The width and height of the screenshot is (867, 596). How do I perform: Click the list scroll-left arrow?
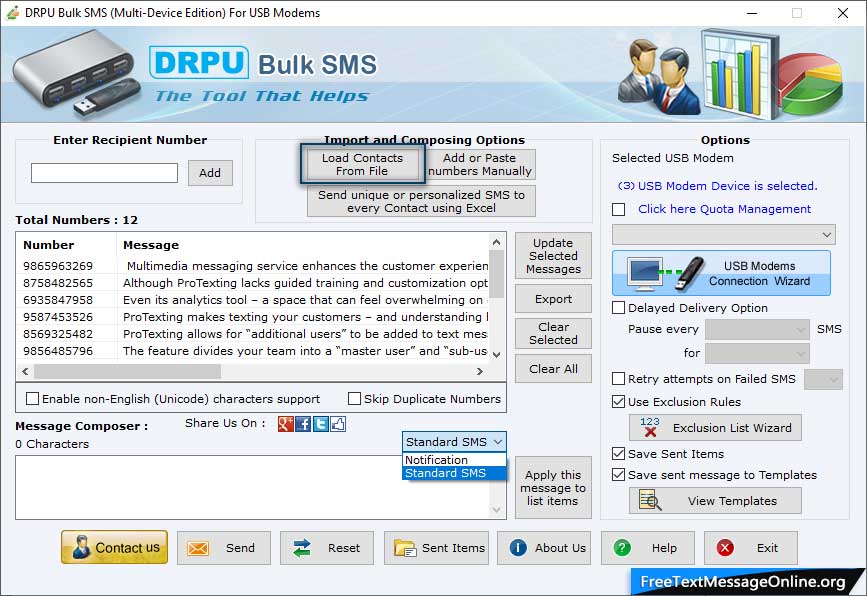tap(25, 372)
